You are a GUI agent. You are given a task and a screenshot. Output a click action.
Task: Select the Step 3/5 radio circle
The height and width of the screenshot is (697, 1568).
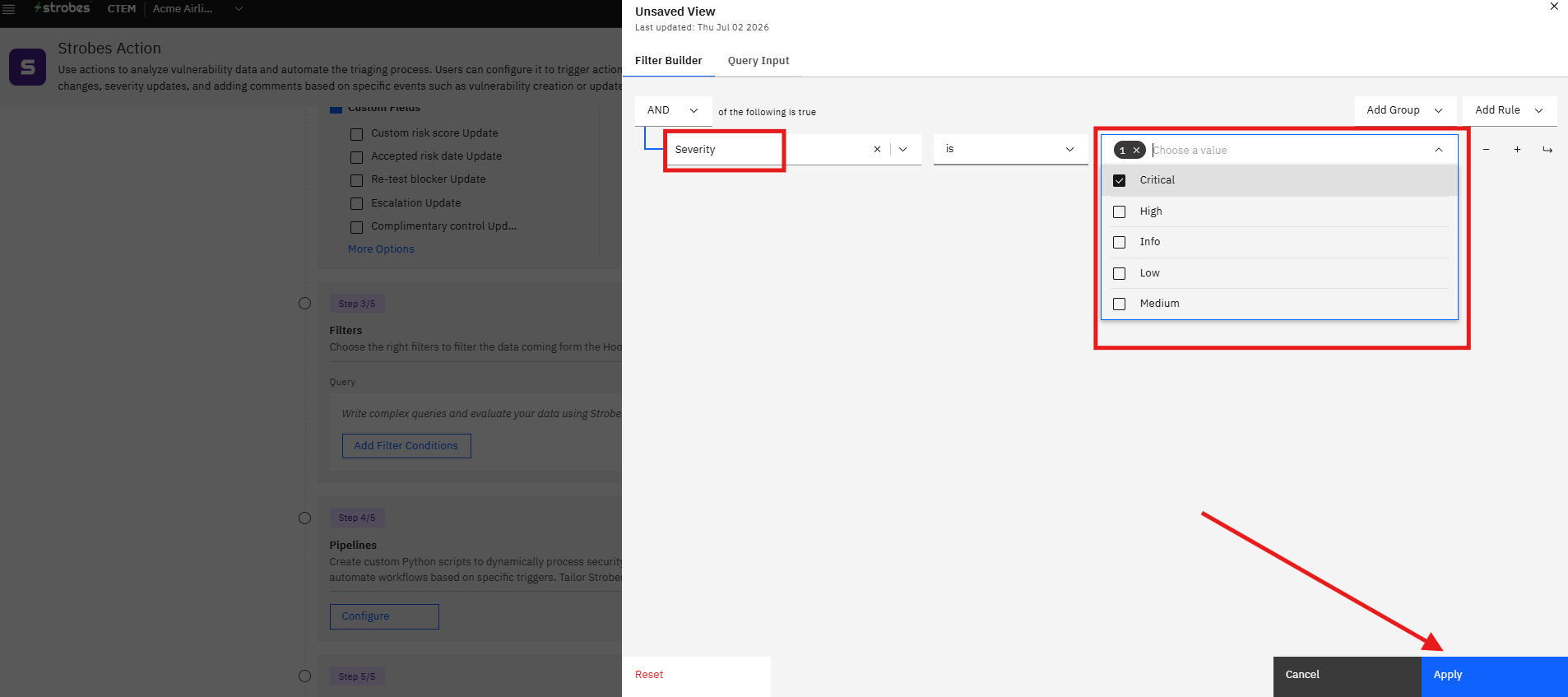[x=304, y=304]
